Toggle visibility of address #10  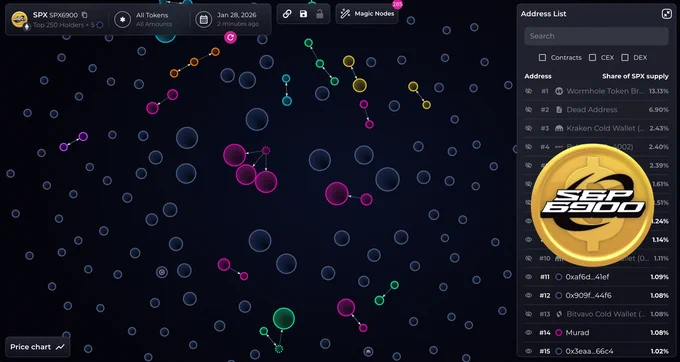(528, 258)
